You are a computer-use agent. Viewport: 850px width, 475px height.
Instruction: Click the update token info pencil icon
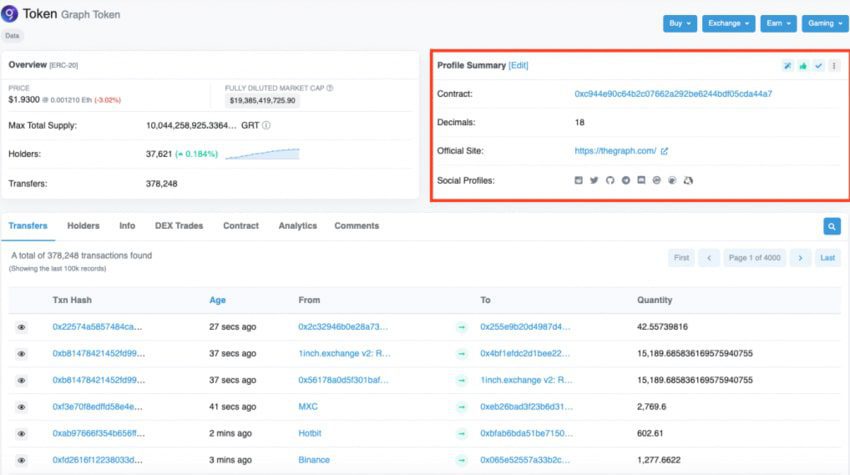[x=787, y=66]
